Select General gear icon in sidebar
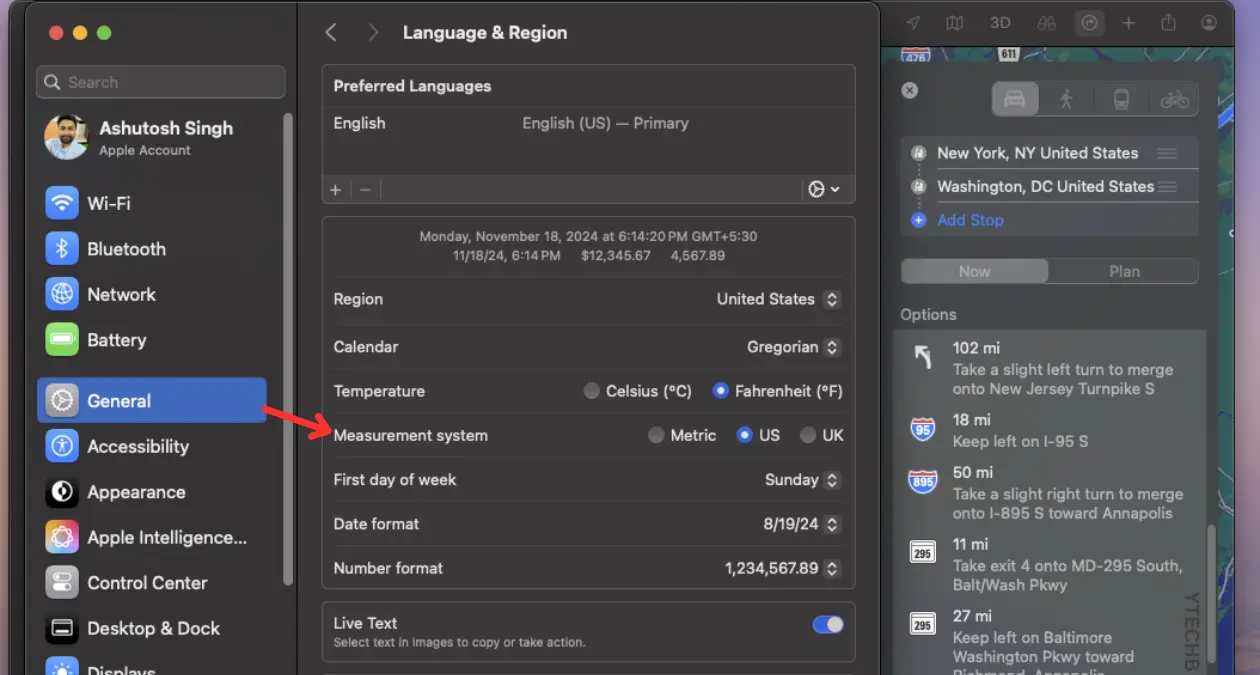Image resolution: width=1260 pixels, height=675 pixels. point(62,401)
